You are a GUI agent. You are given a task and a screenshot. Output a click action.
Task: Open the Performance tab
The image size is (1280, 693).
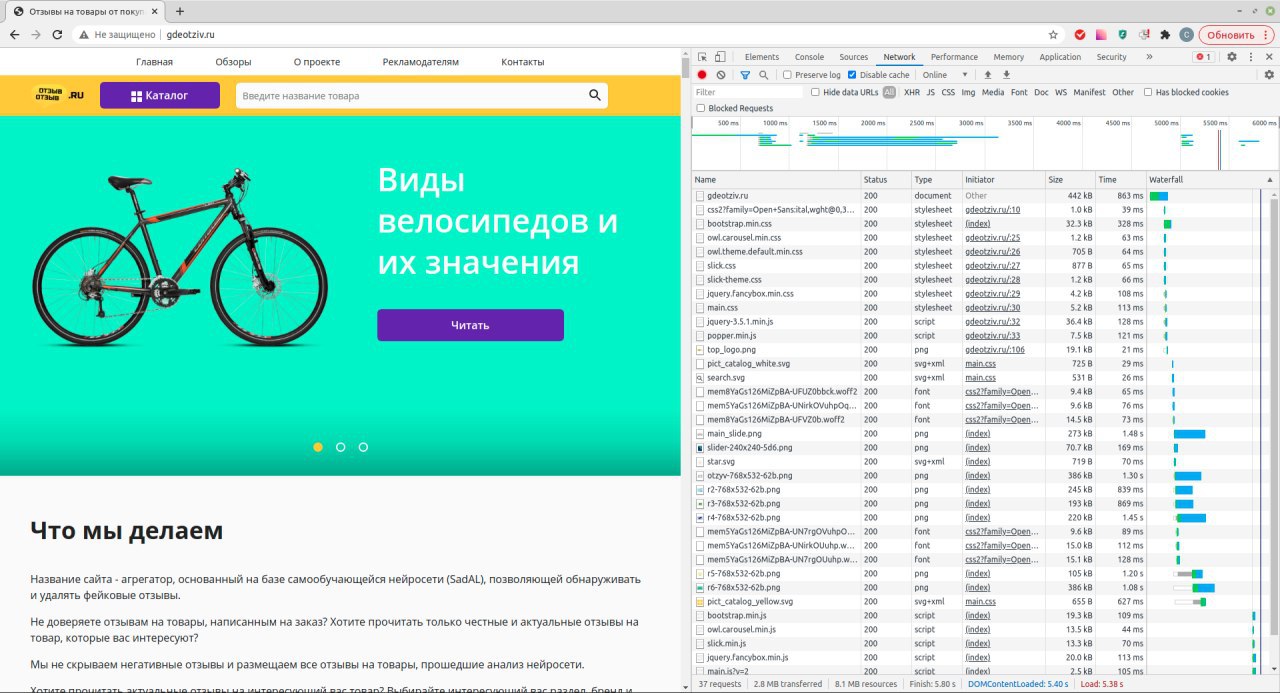[x=954, y=57]
